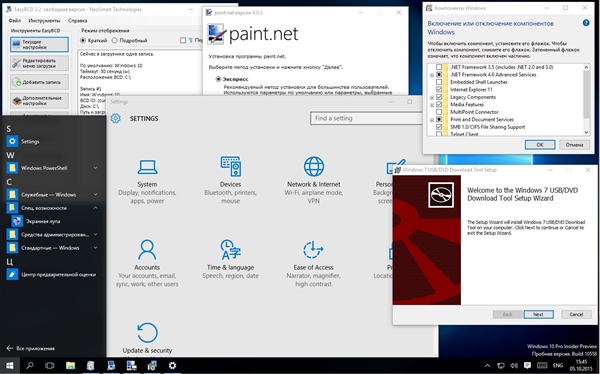This screenshot has width=600, height=374.
Task: Click Текущие настройки button in EasyBCD
Action: 39,44
